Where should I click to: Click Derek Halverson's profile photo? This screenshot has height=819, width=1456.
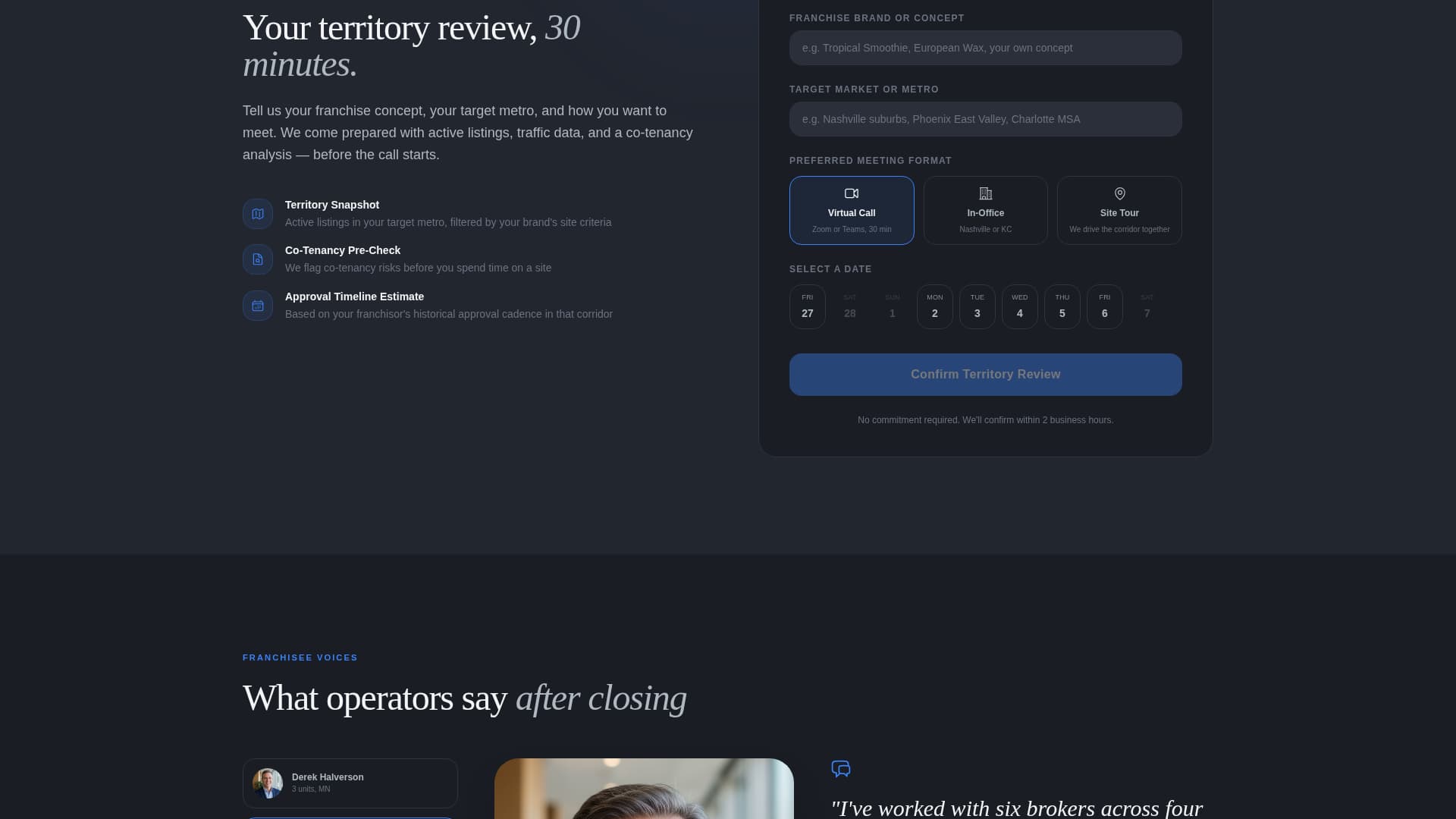tap(268, 783)
